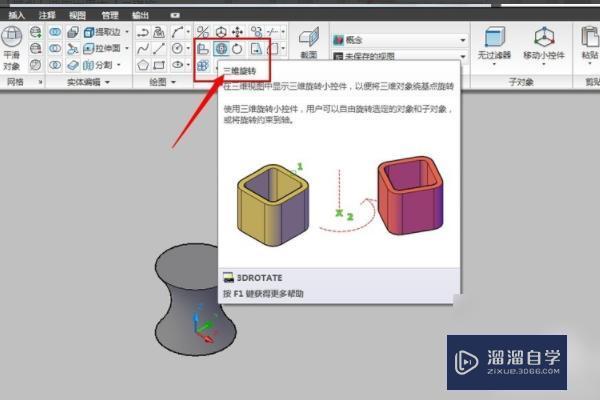
Task: Select the Circle draw tool
Action: point(177,49)
